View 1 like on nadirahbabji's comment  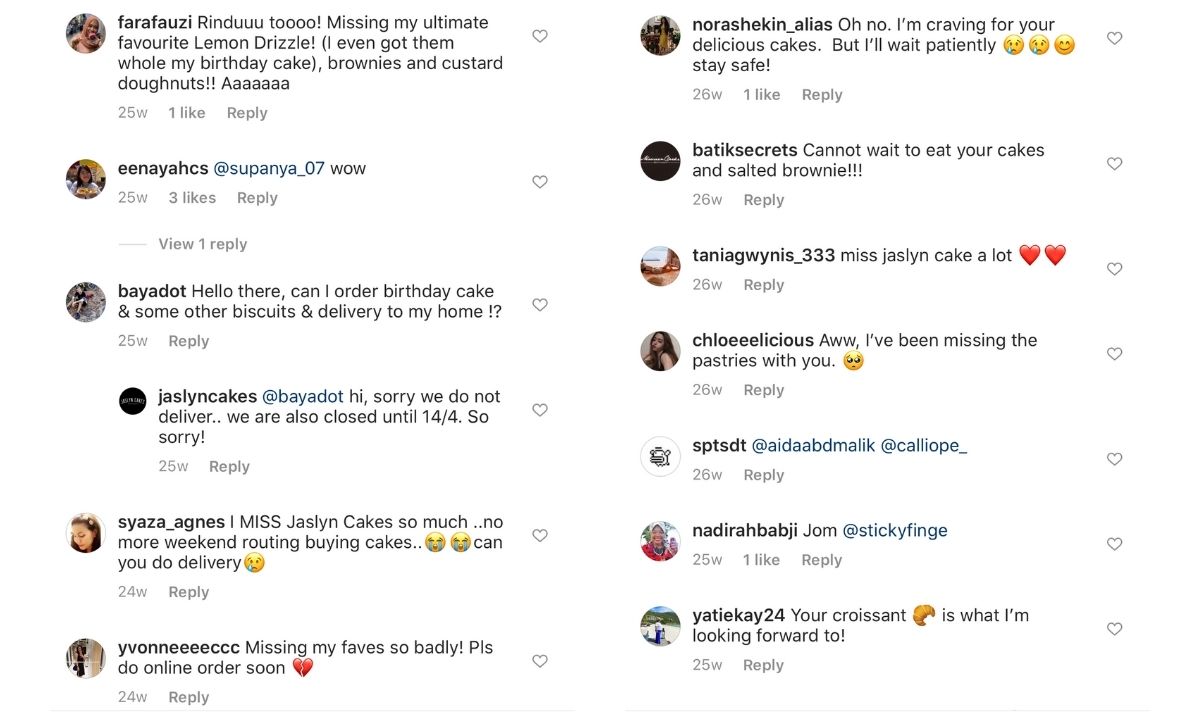[761, 559]
